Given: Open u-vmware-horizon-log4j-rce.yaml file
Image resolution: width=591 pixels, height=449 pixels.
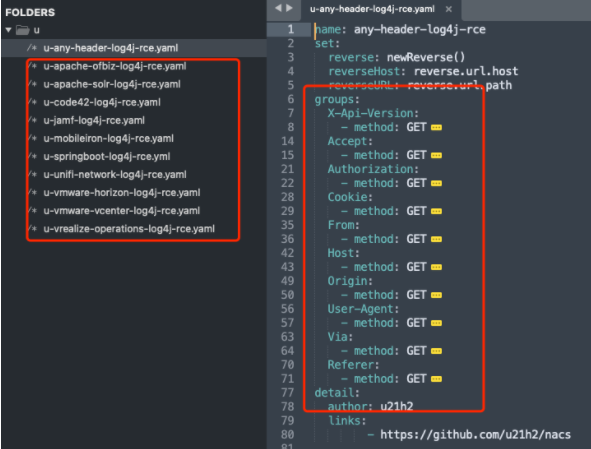Looking at the screenshot, I should coord(122,193).
